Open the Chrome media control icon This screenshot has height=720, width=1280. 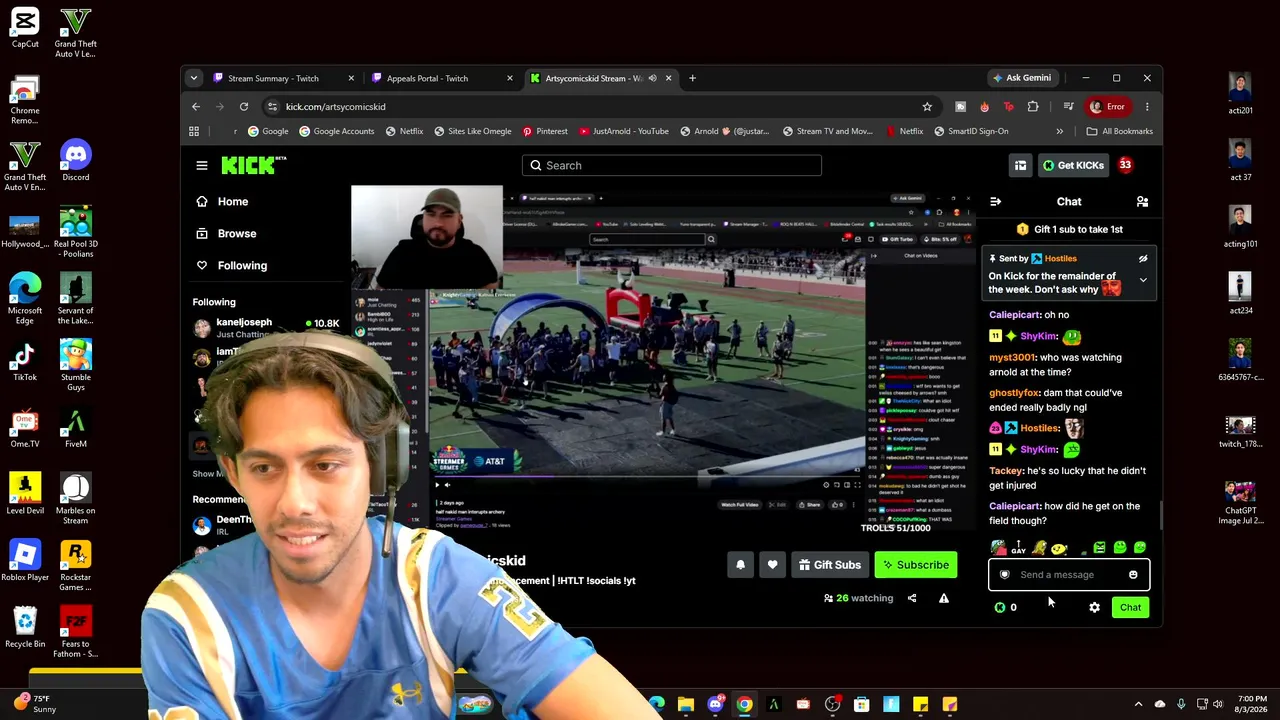[1068, 107]
